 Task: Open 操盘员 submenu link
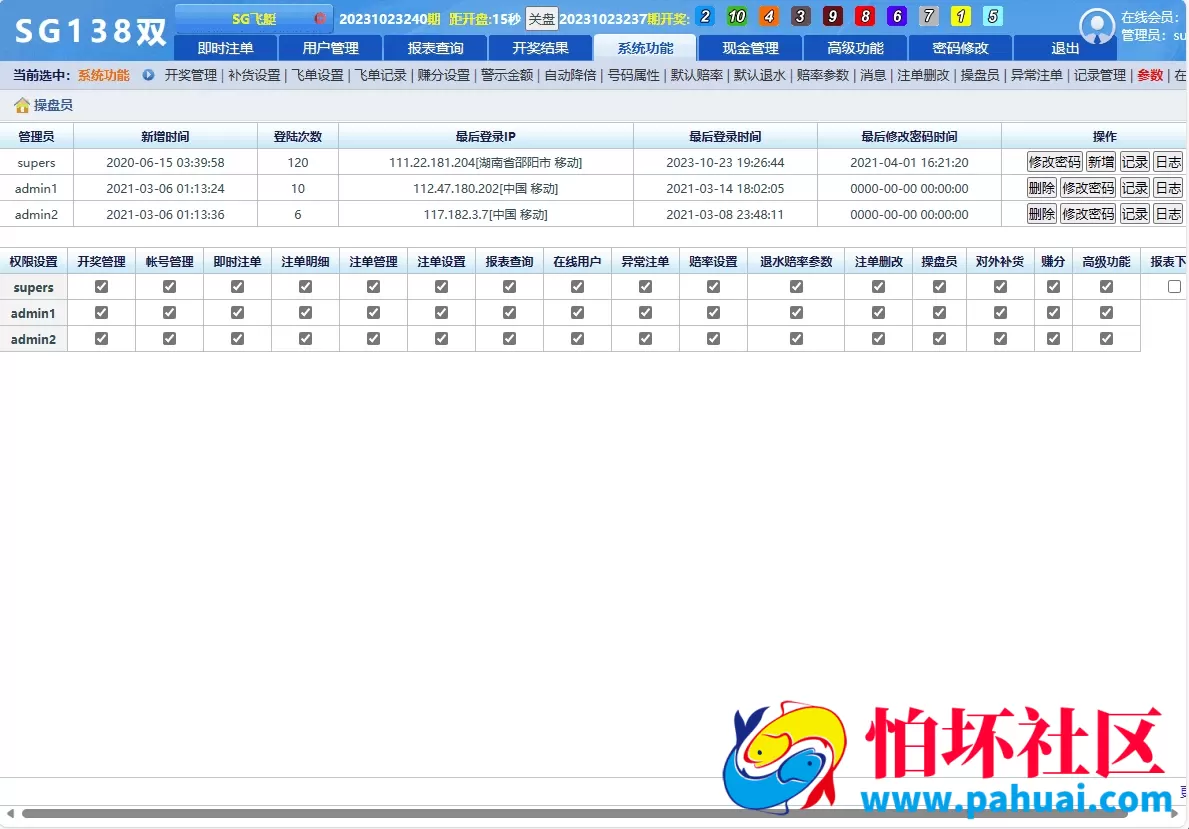click(x=980, y=75)
